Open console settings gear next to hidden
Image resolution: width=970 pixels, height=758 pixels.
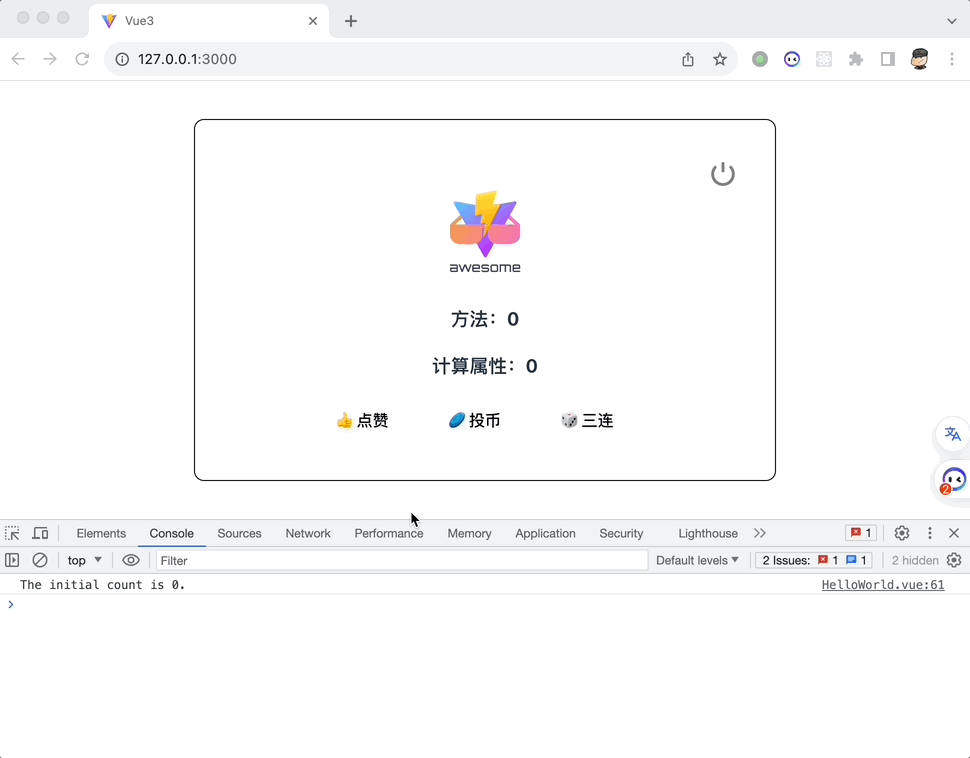[954, 561]
